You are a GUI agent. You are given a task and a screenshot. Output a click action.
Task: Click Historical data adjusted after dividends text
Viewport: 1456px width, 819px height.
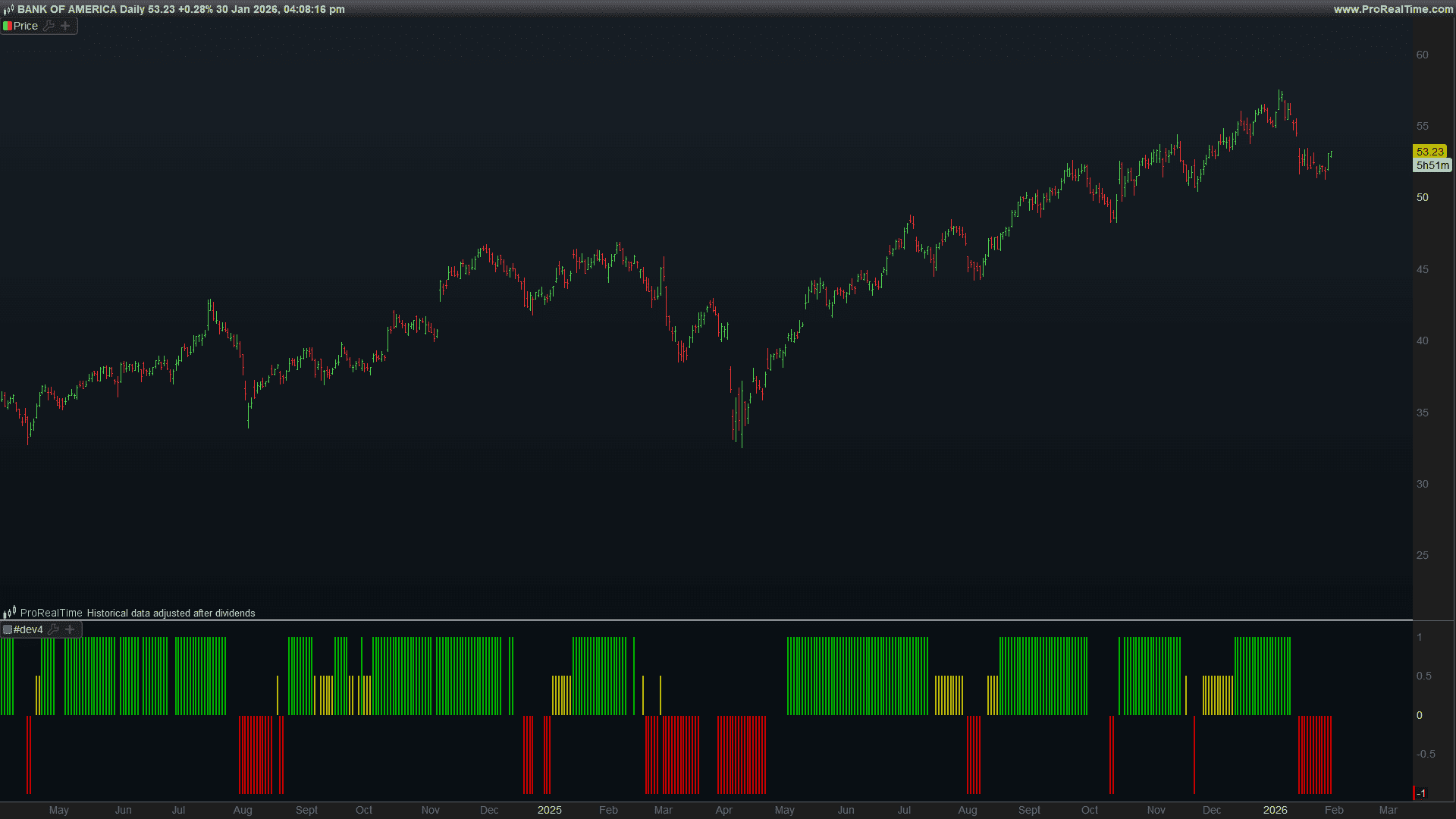pos(171,613)
